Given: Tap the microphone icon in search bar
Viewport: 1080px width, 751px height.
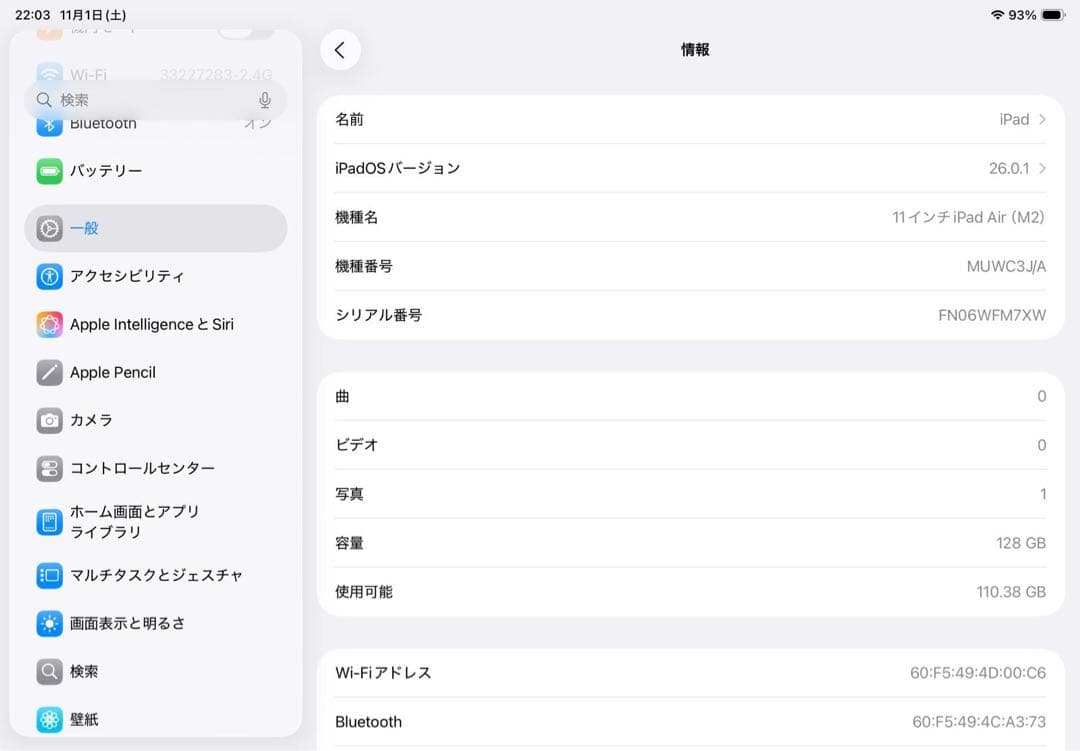Looking at the screenshot, I should coord(264,99).
